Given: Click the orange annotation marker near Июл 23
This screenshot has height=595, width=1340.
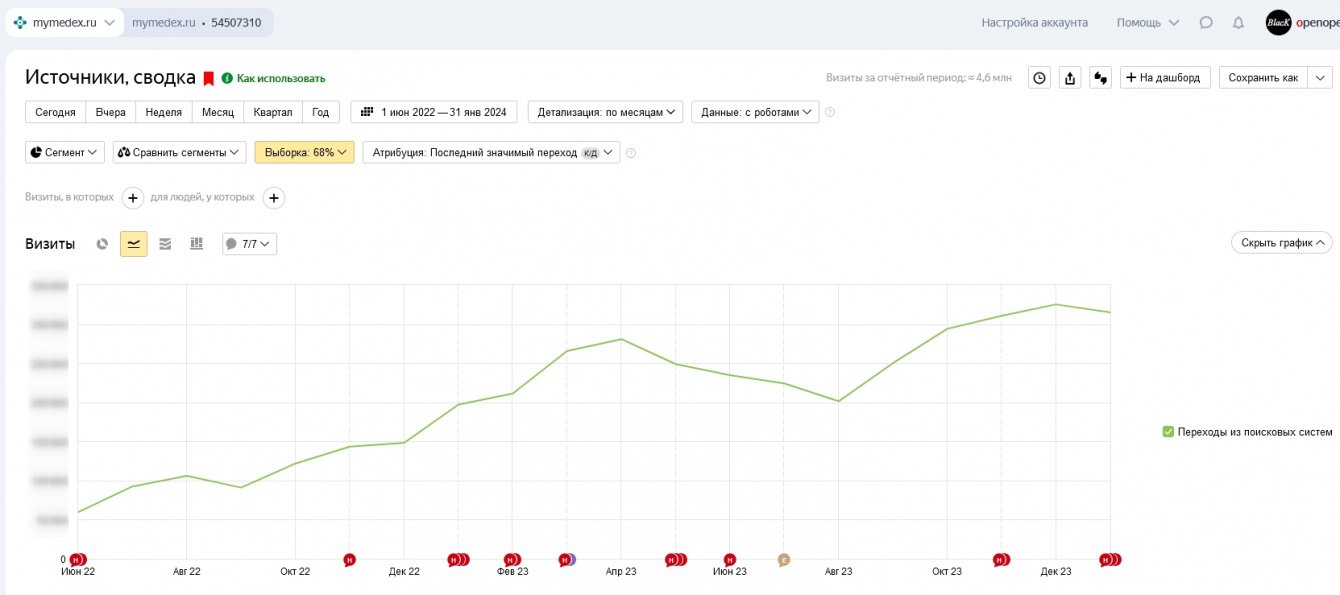Looking at the screenshot, I should point(784,560).
